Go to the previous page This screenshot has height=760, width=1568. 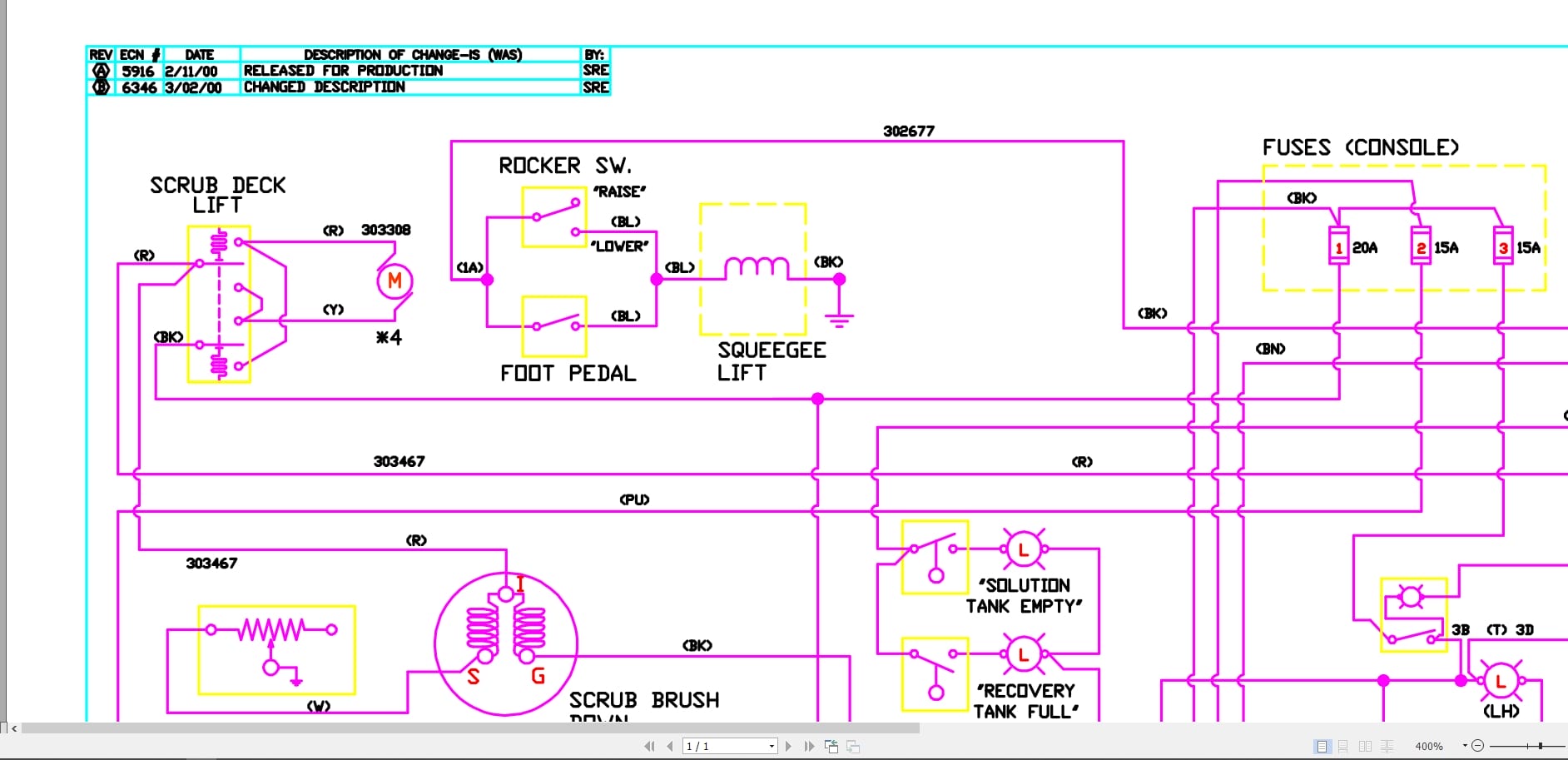click(x=670, y=746)
